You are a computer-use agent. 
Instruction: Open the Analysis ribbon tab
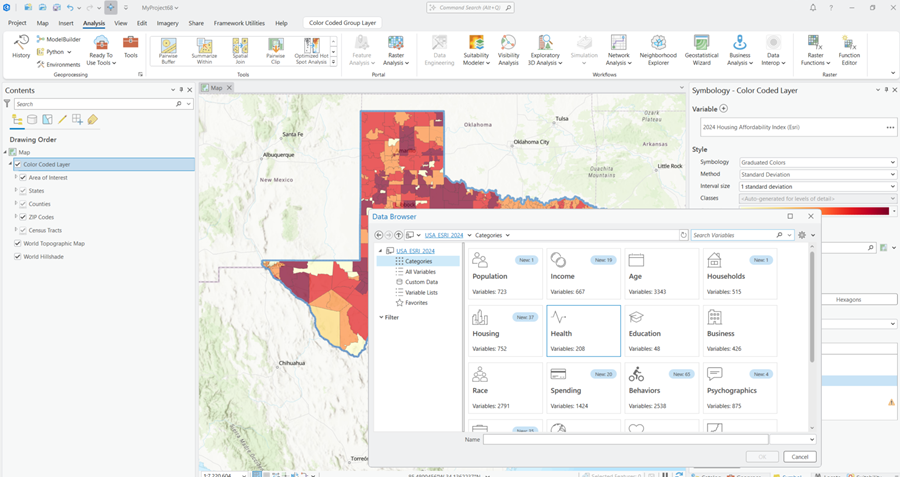94,24
